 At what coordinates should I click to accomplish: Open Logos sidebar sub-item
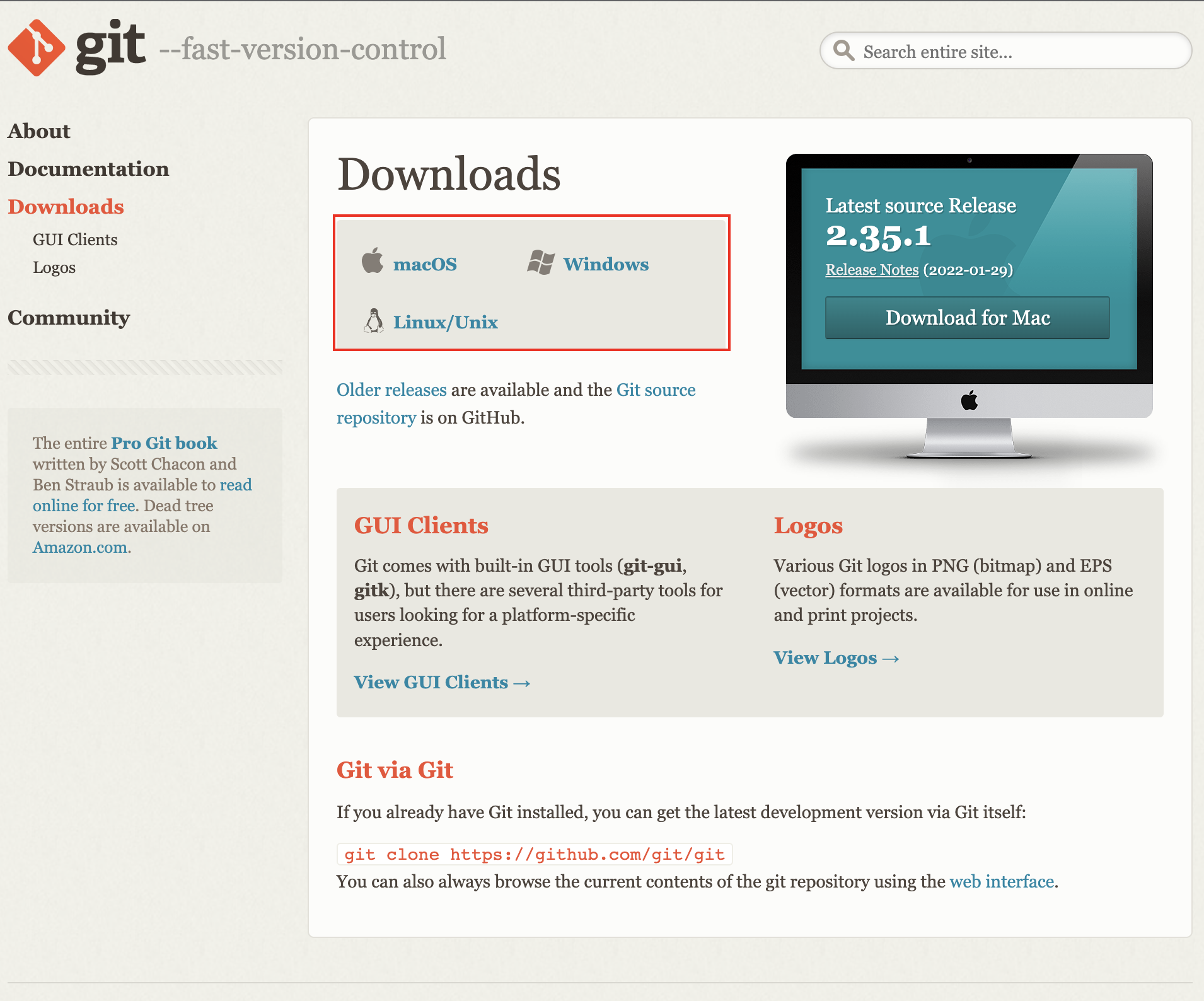pos(54,267)
